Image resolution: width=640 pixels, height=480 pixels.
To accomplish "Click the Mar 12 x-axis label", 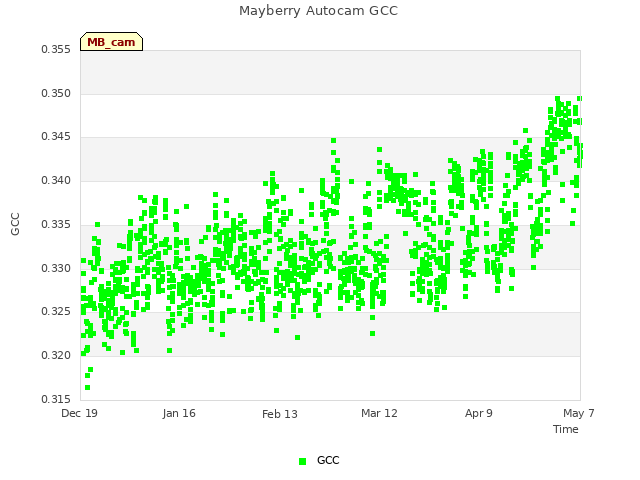I will pyautogui.click(x=379, y=413).
